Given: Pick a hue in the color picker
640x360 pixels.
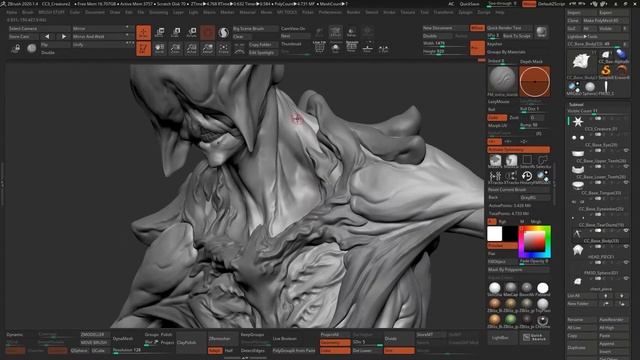Looking at the screenshot, I should point(534,242).
